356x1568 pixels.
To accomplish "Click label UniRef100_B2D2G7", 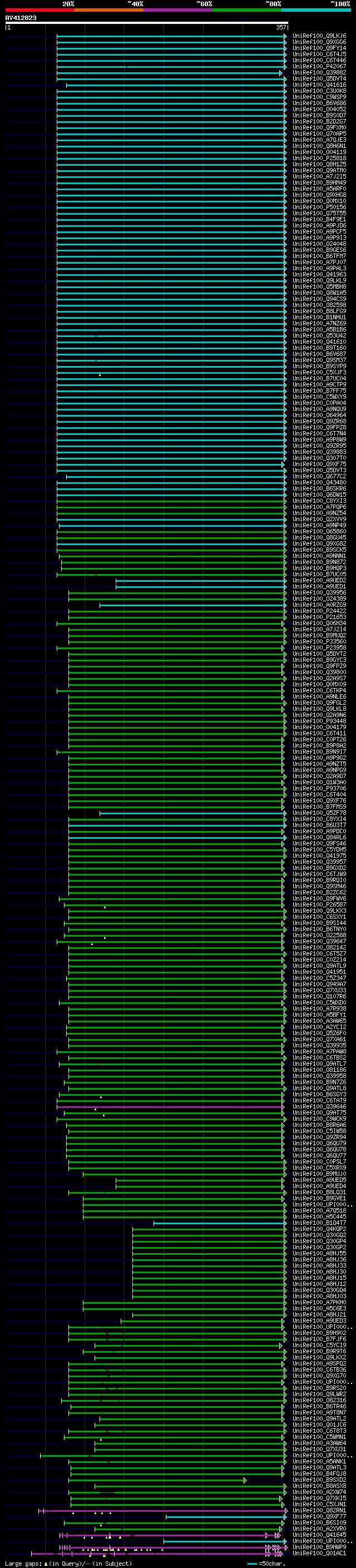I will click(x=319, y=122).
